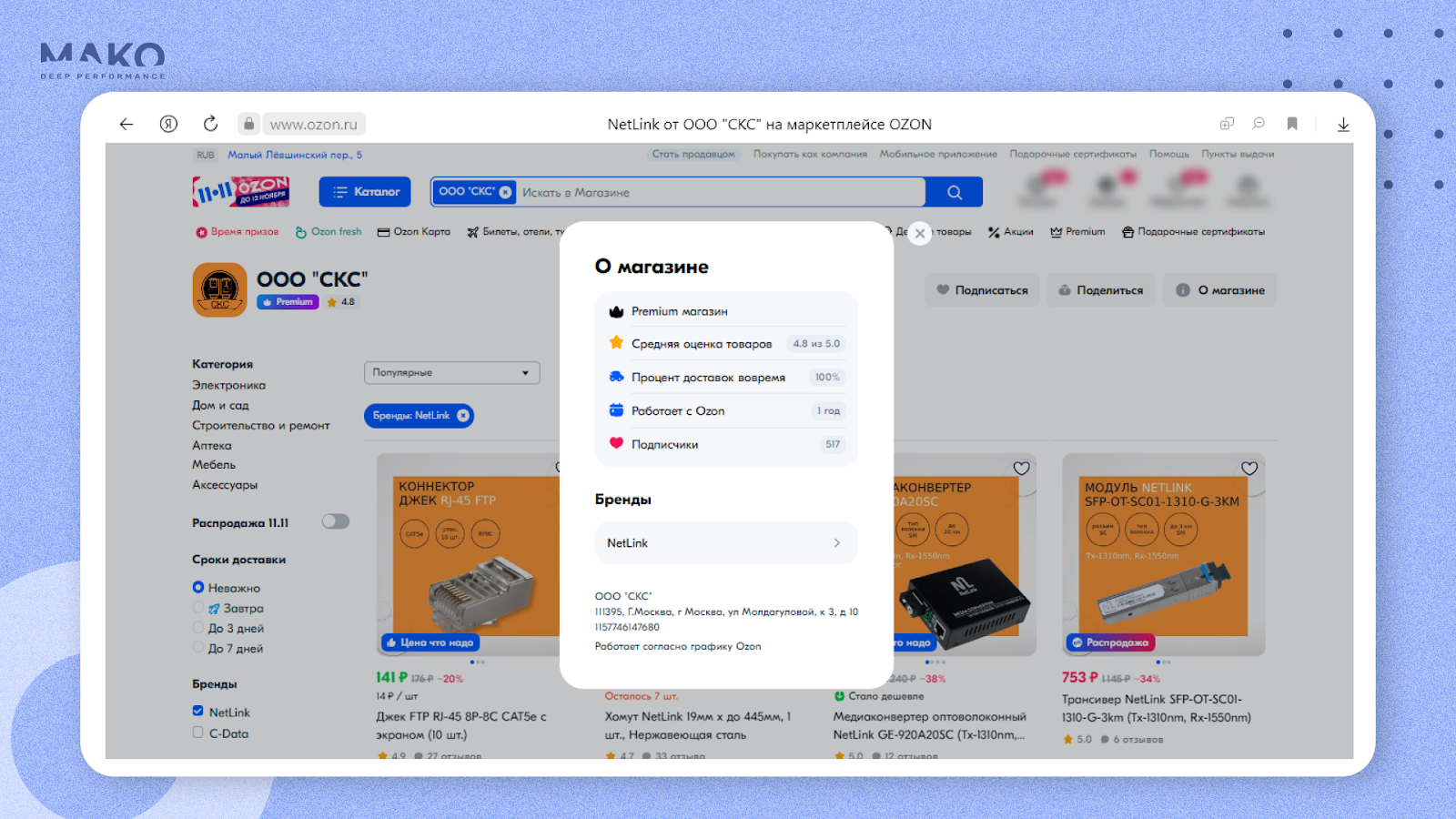Select the Неважно delivery option

pos(198,588)
